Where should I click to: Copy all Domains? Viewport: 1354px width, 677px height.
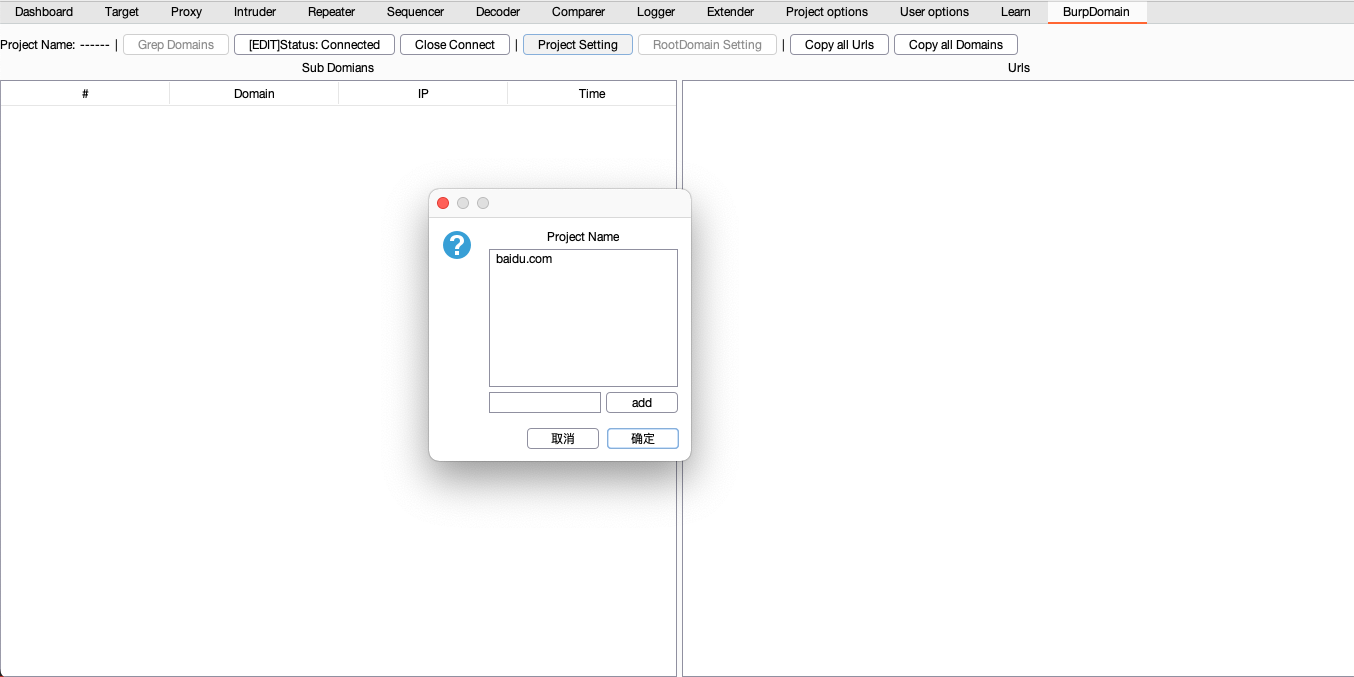tap(956, 45)
